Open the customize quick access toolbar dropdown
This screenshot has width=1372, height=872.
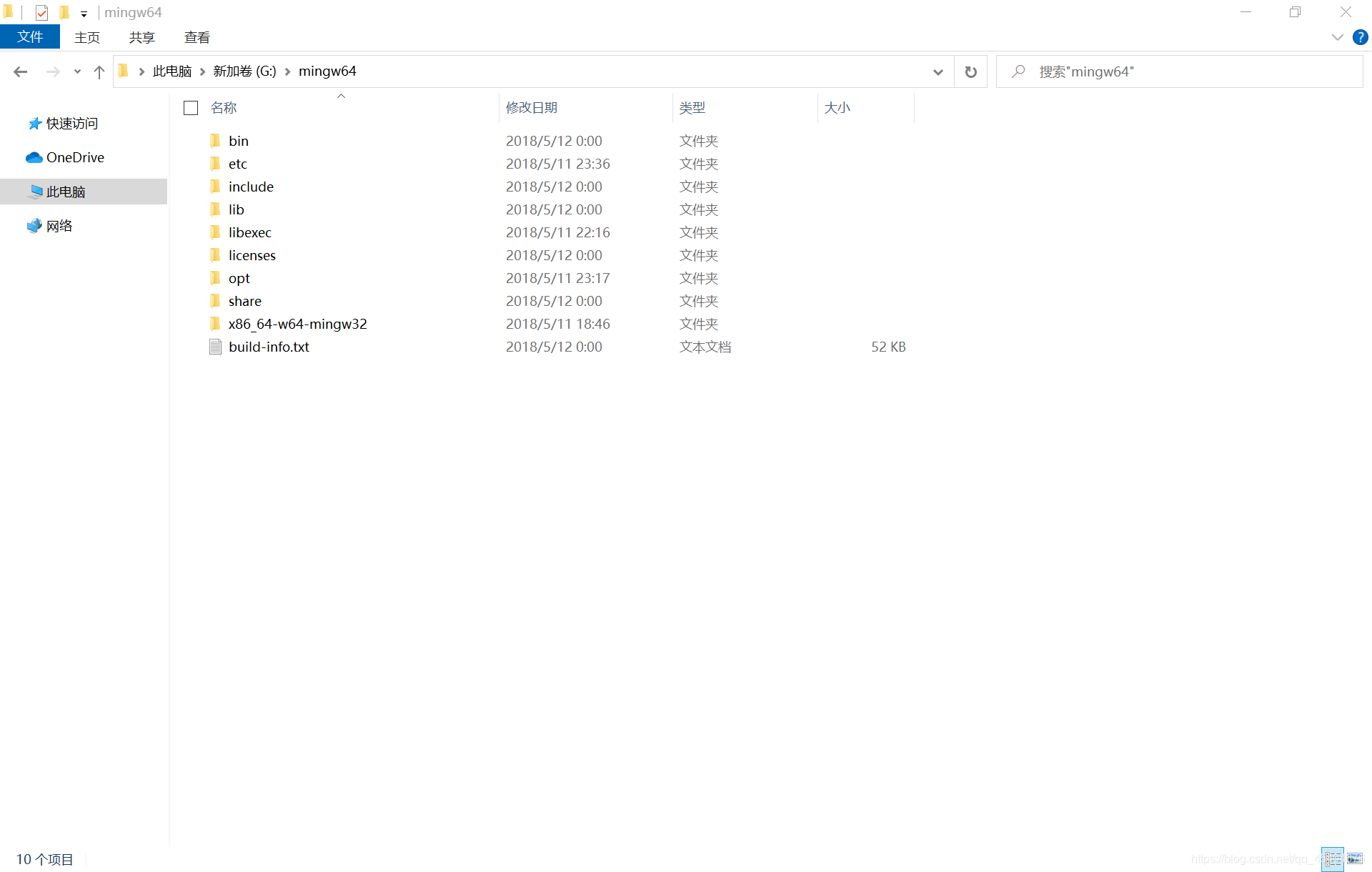coord(84,14)
